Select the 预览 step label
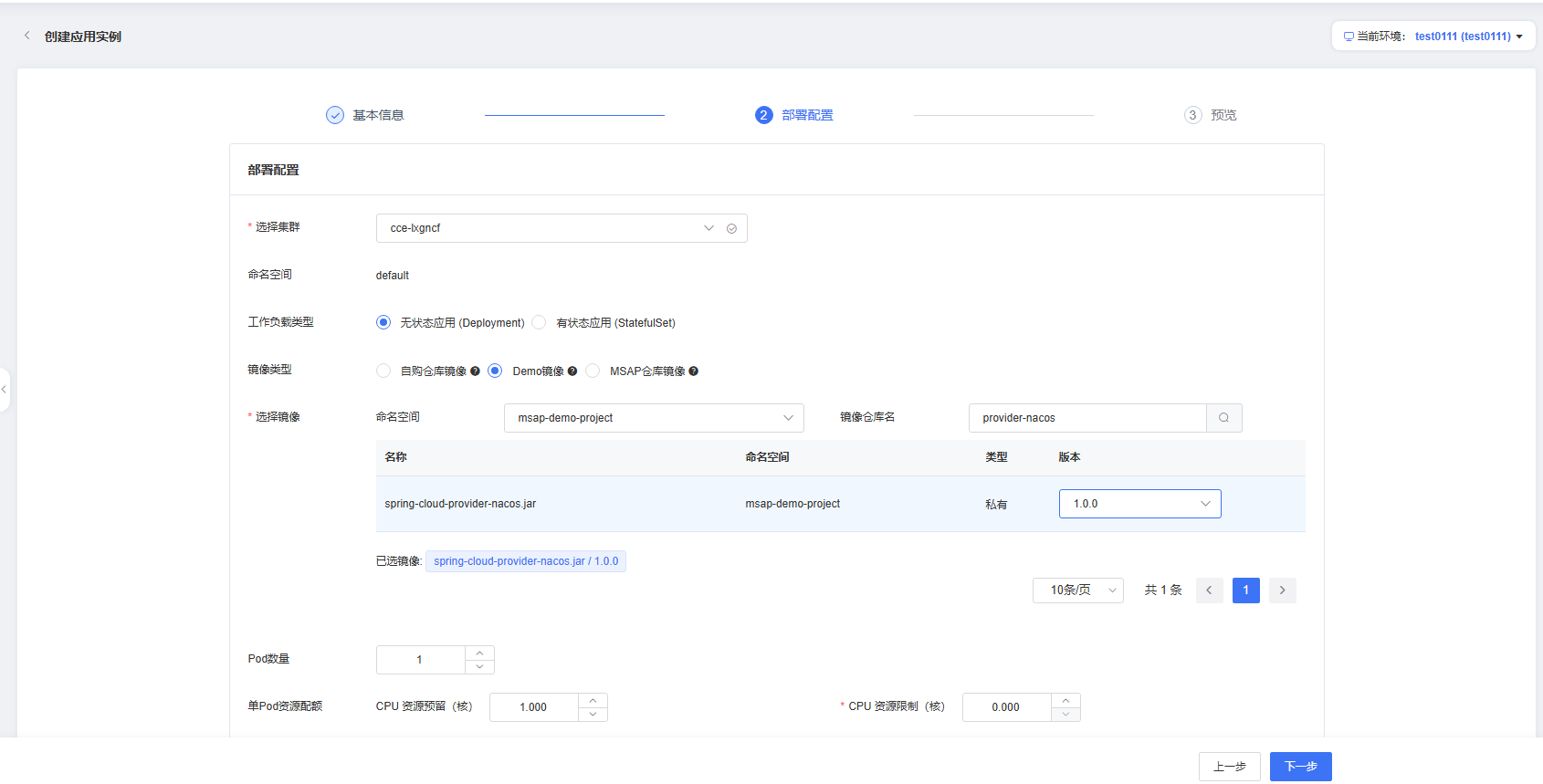The height and width of the screenshot is (784, 1543). point(1223,115)
